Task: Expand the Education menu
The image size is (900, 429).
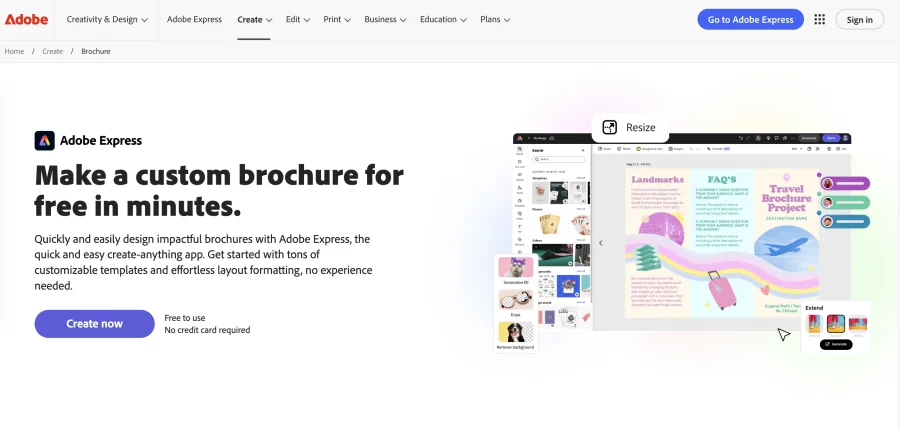Action: point(443,20)
